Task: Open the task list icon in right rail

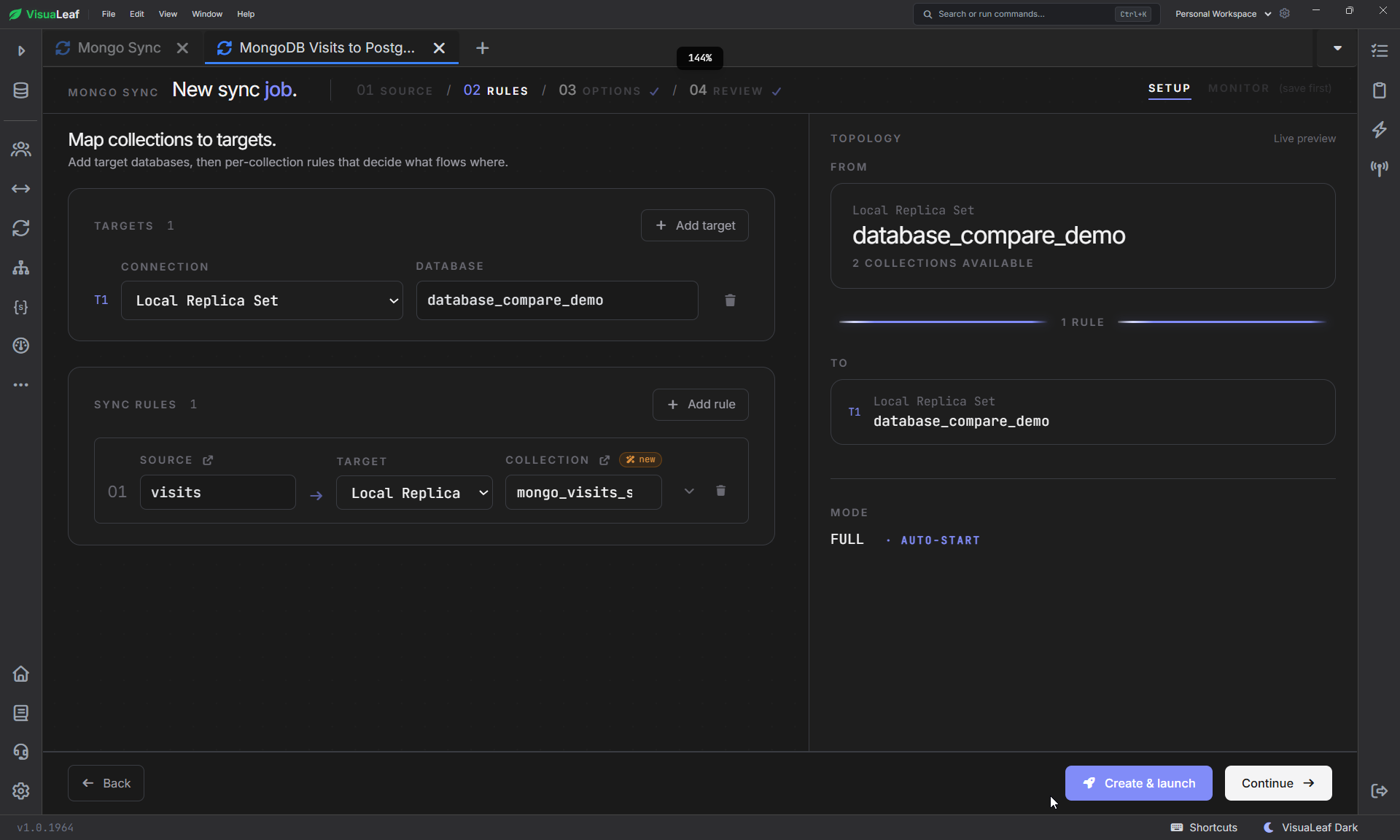Action: point(1380,51)
